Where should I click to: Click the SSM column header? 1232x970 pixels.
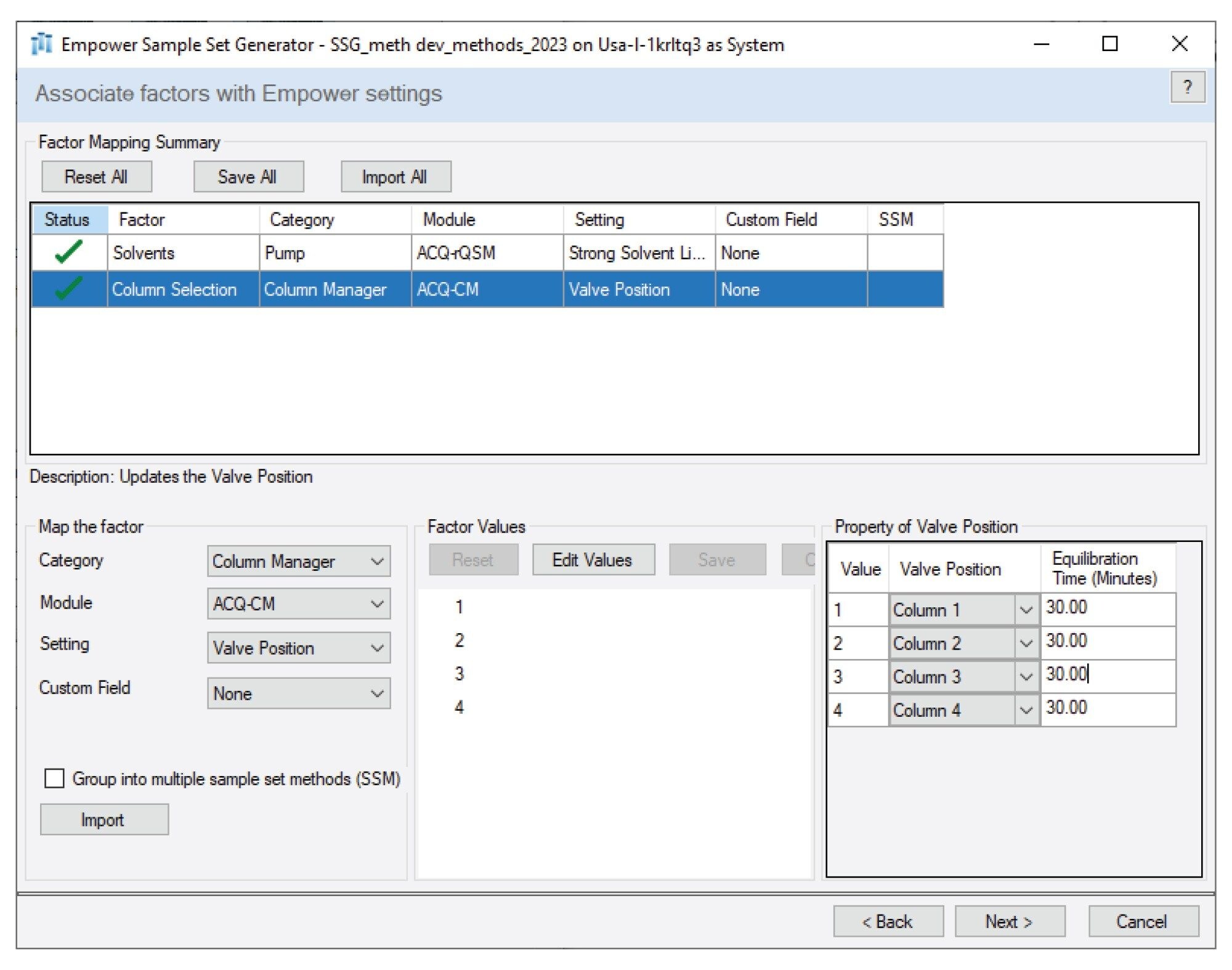click(906, 219)
